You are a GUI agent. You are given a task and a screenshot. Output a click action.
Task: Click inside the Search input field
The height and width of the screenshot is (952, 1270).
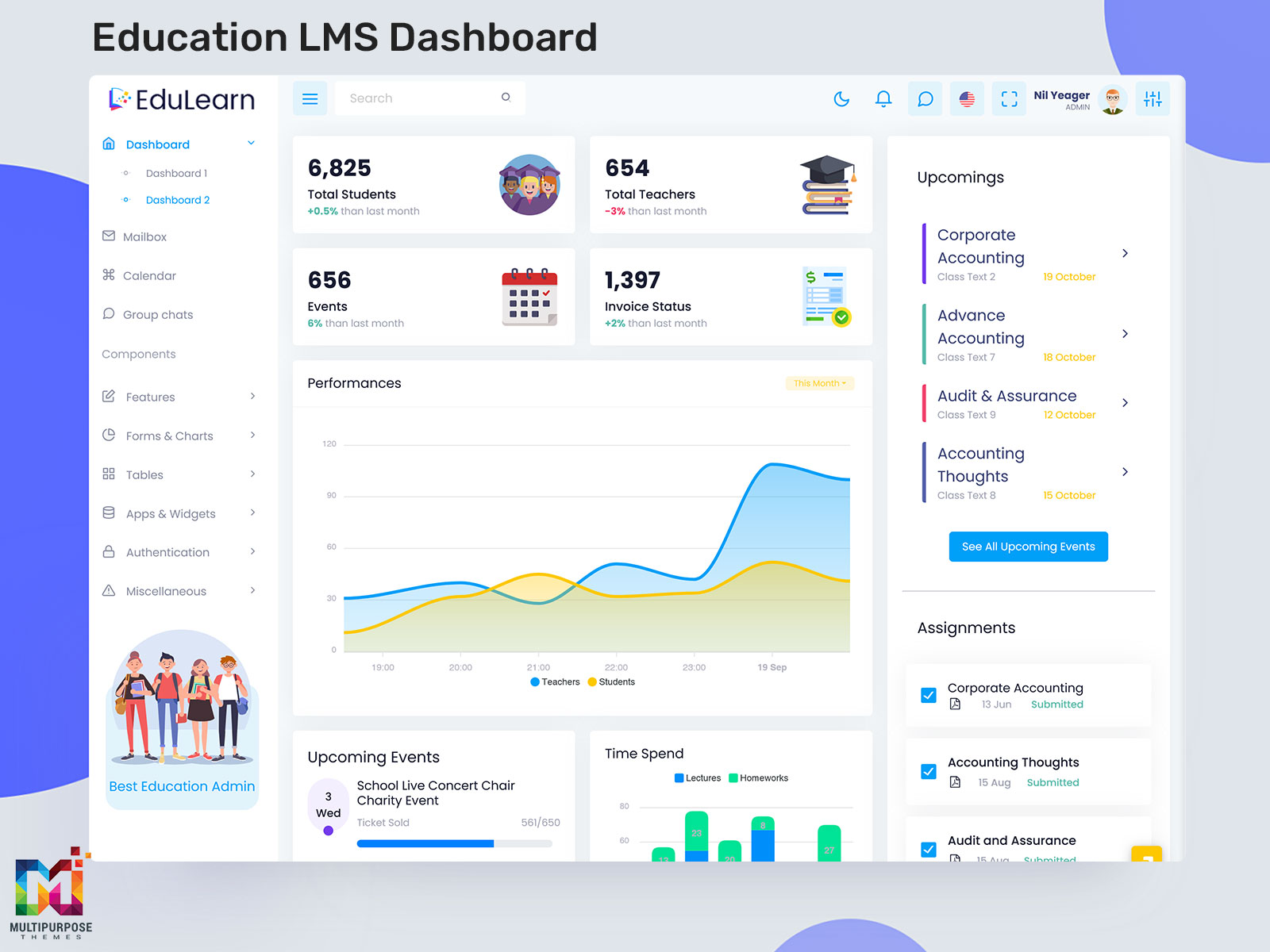pyautogui.click(x=429, y=98)
